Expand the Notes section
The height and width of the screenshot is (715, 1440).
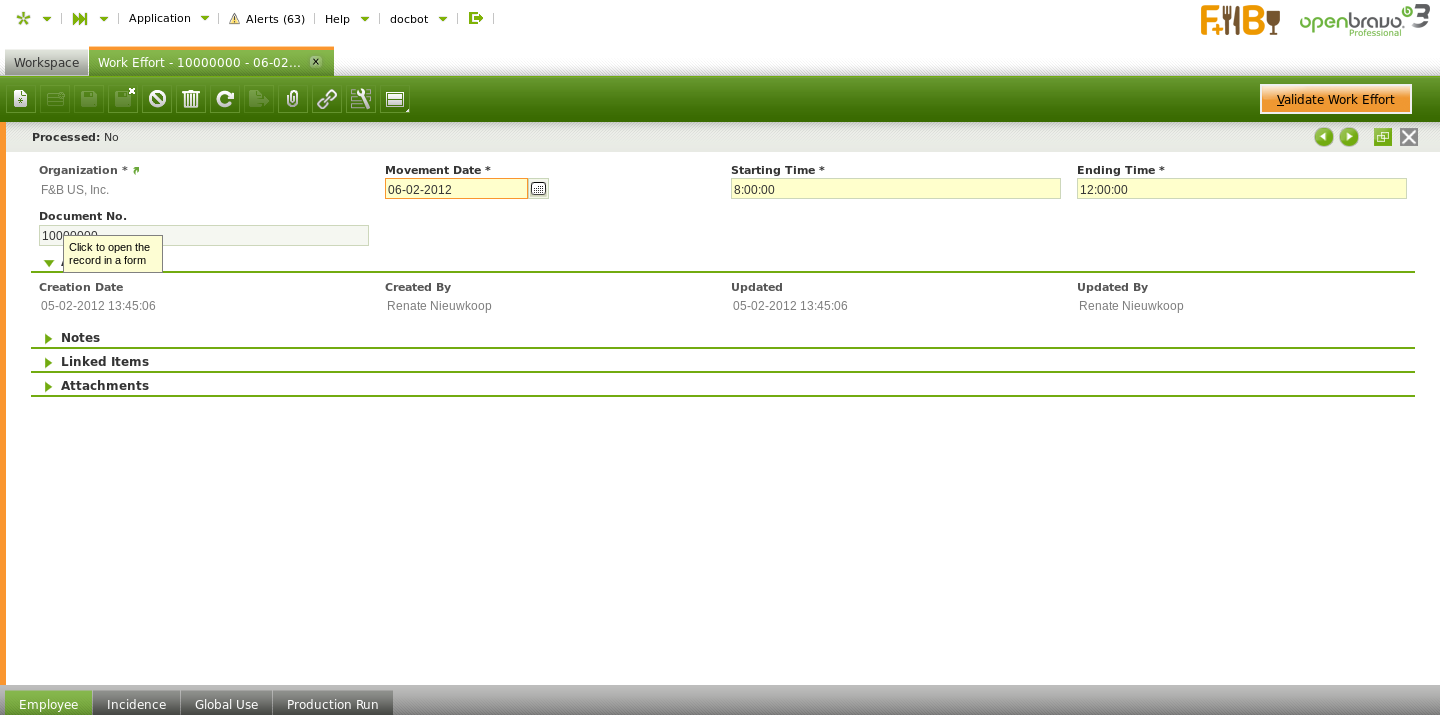80,338
